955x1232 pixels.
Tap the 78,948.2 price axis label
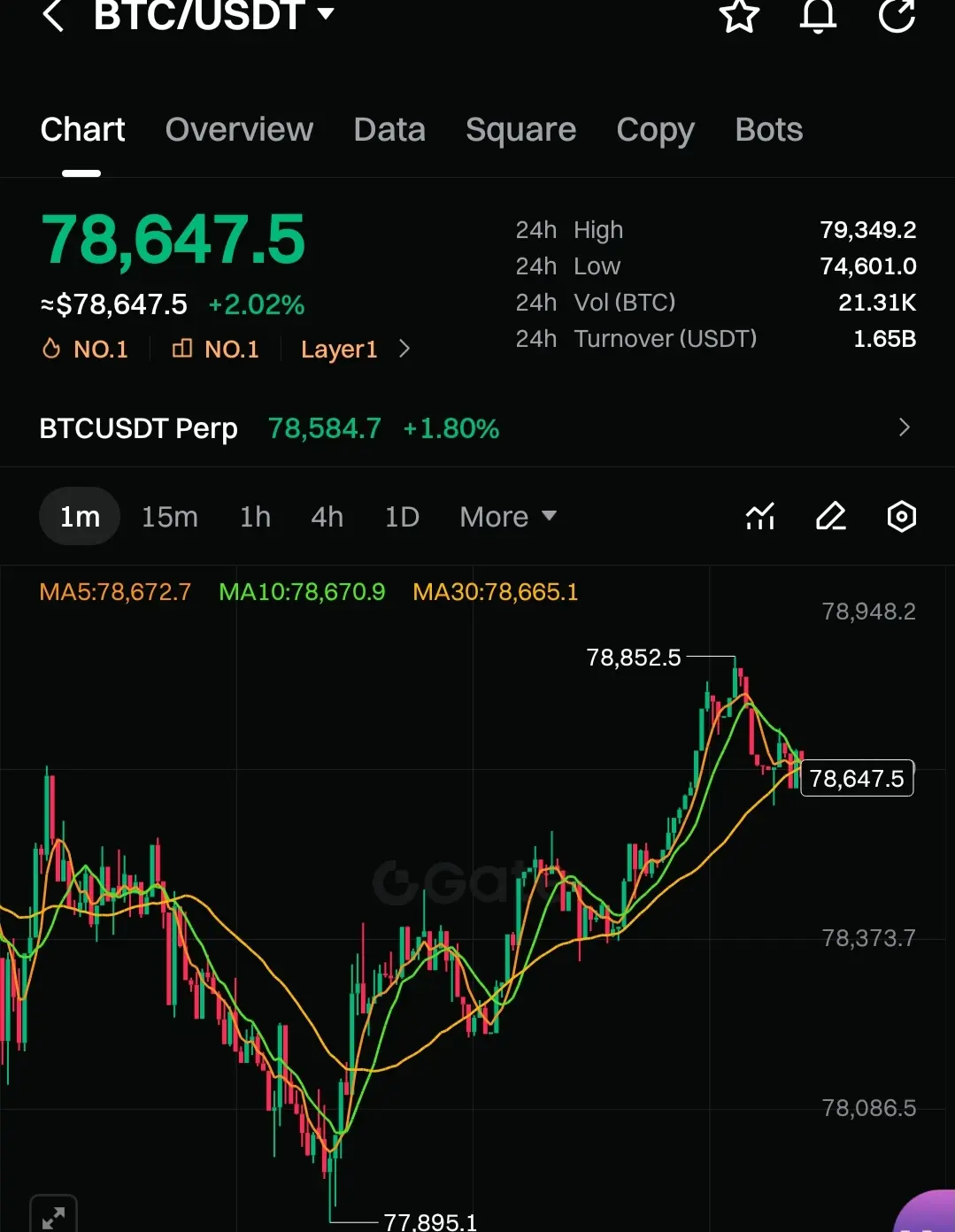coord(869,612)
